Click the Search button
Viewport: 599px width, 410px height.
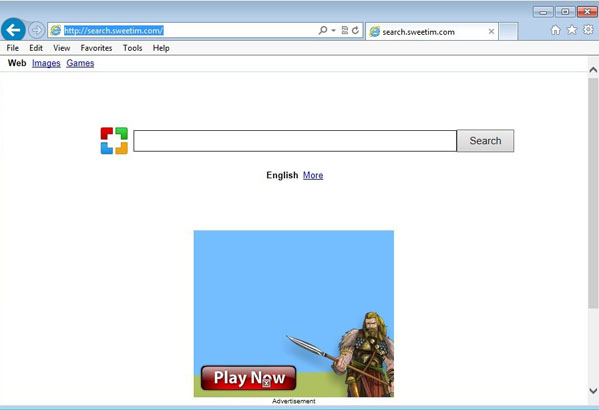pos(486,141)
